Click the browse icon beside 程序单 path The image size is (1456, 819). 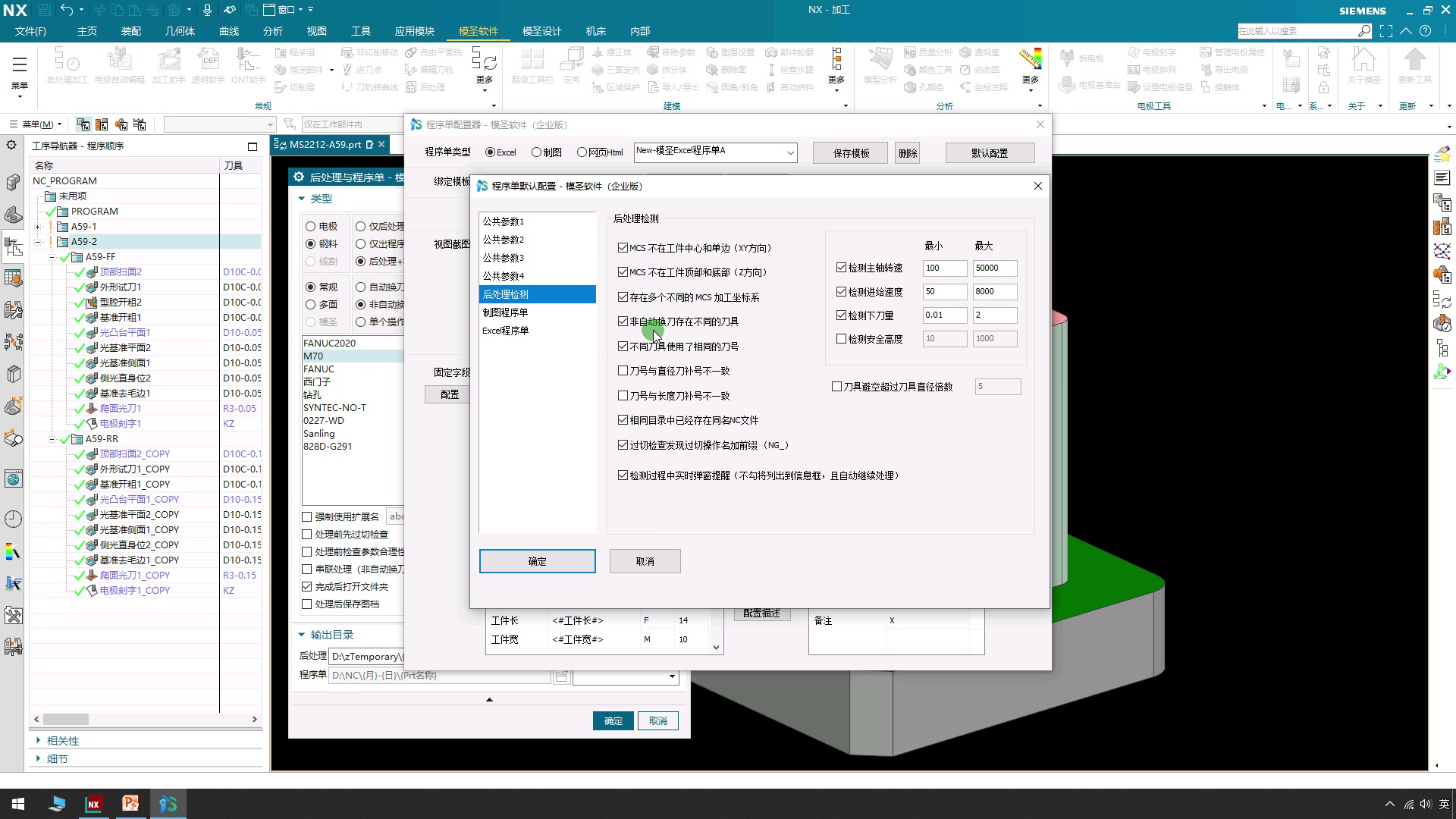pyautogui.click(x=561, y=676)
